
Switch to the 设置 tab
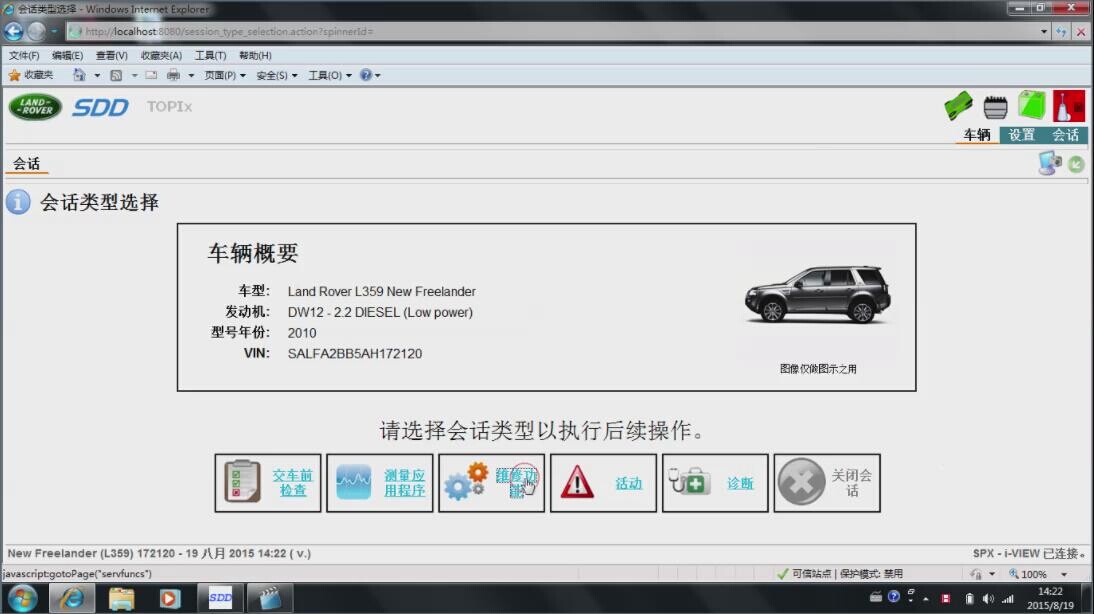[x=1021, y=135]
